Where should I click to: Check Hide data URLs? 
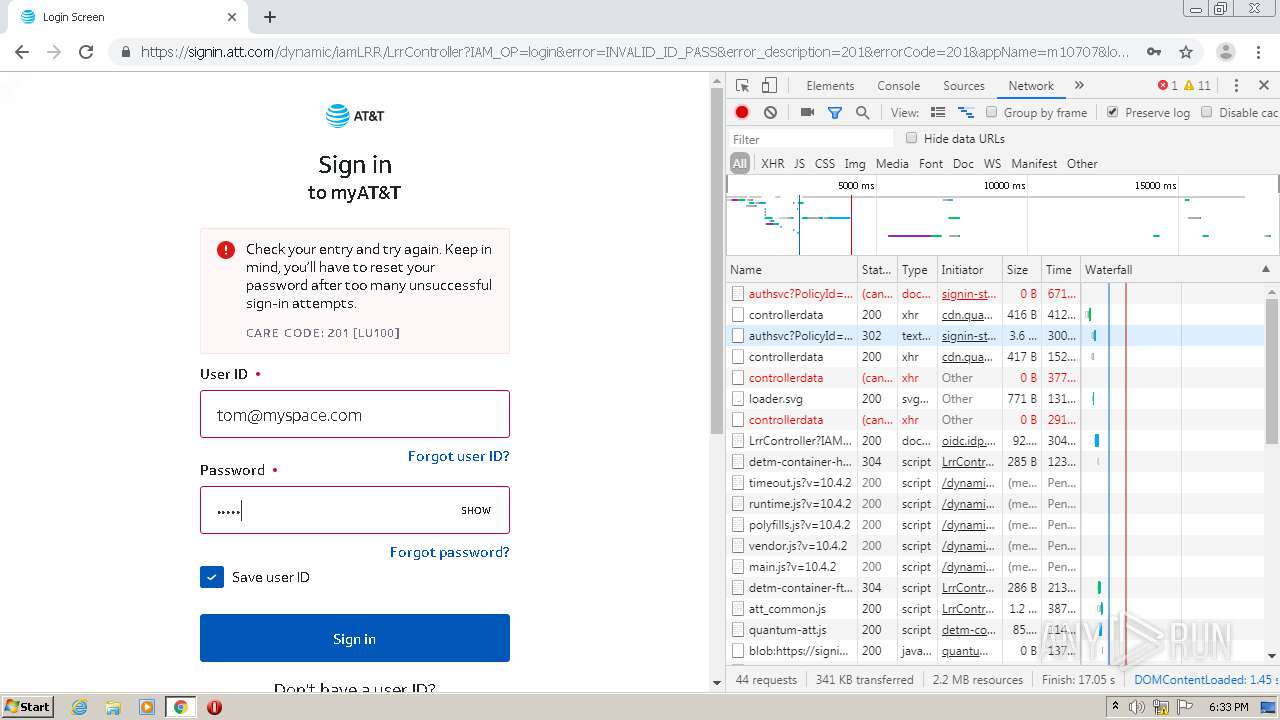tap(911, 138)
